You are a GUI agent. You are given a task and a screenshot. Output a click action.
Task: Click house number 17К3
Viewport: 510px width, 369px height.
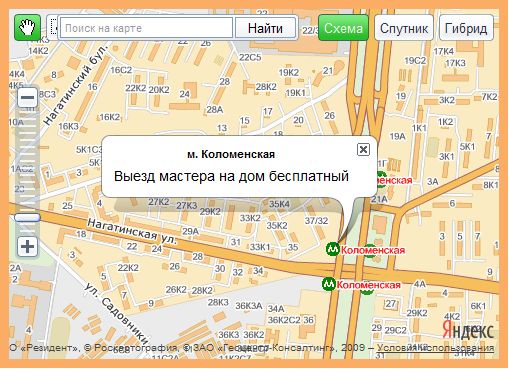tap(456, 63)
